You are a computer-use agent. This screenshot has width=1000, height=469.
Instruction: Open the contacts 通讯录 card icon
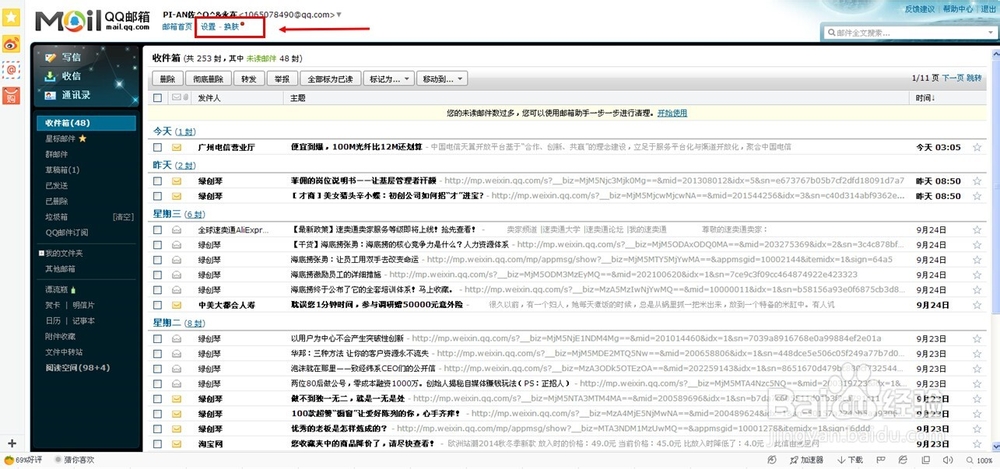(50, 95)
